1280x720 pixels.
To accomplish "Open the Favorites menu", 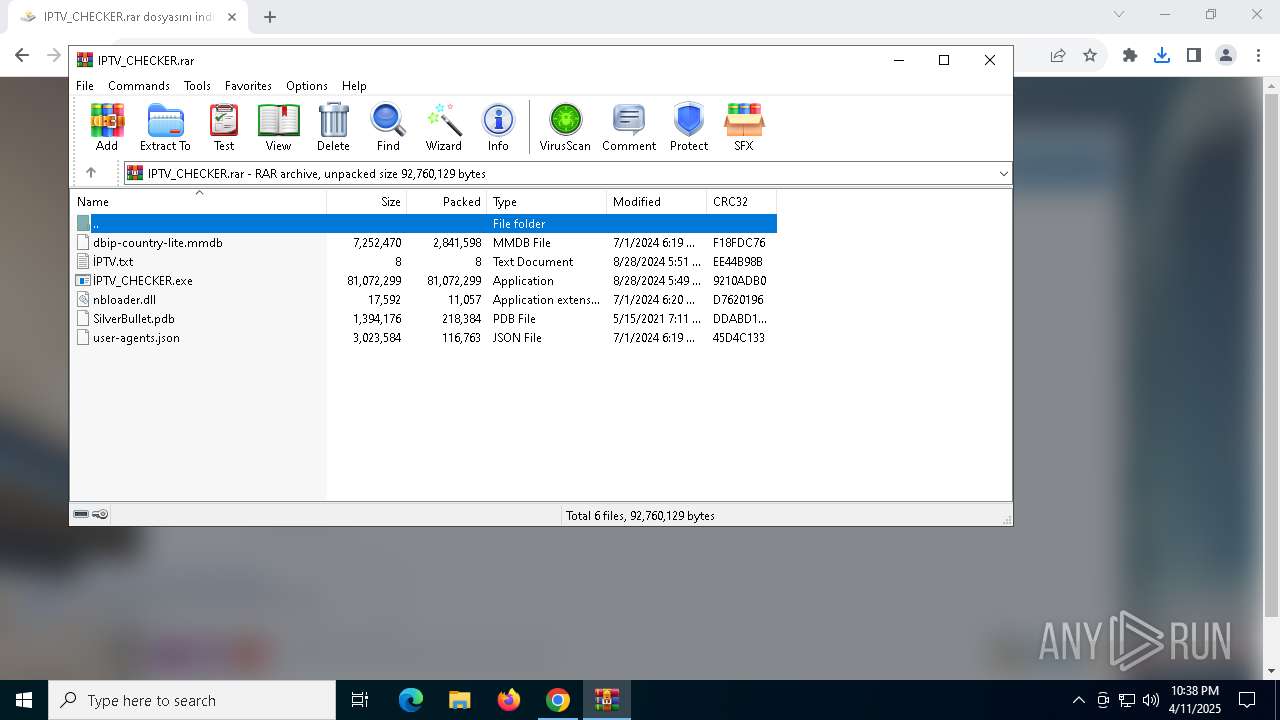I will tap(248, 86).
